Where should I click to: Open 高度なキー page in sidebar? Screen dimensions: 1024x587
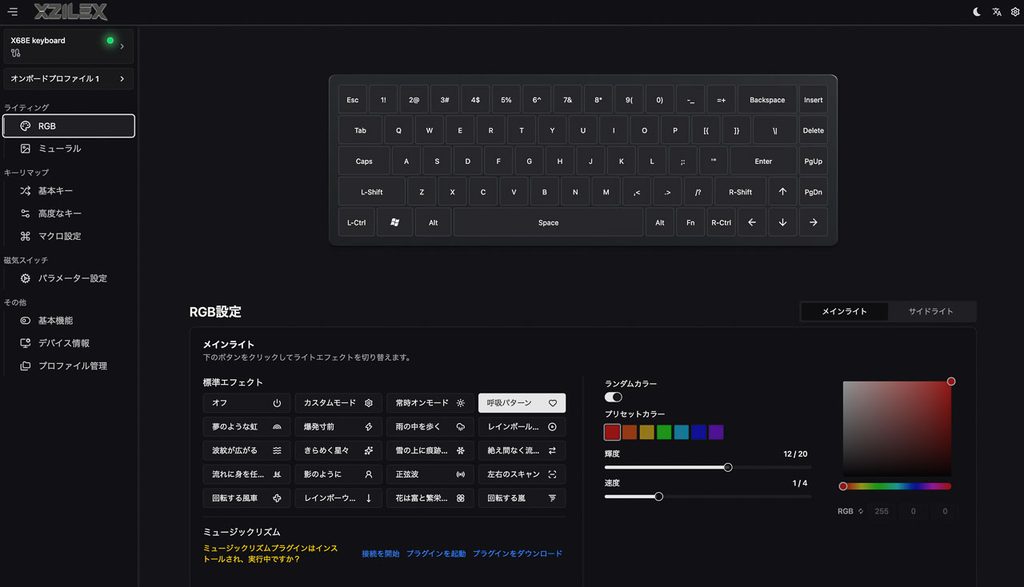tap(69, 214)
